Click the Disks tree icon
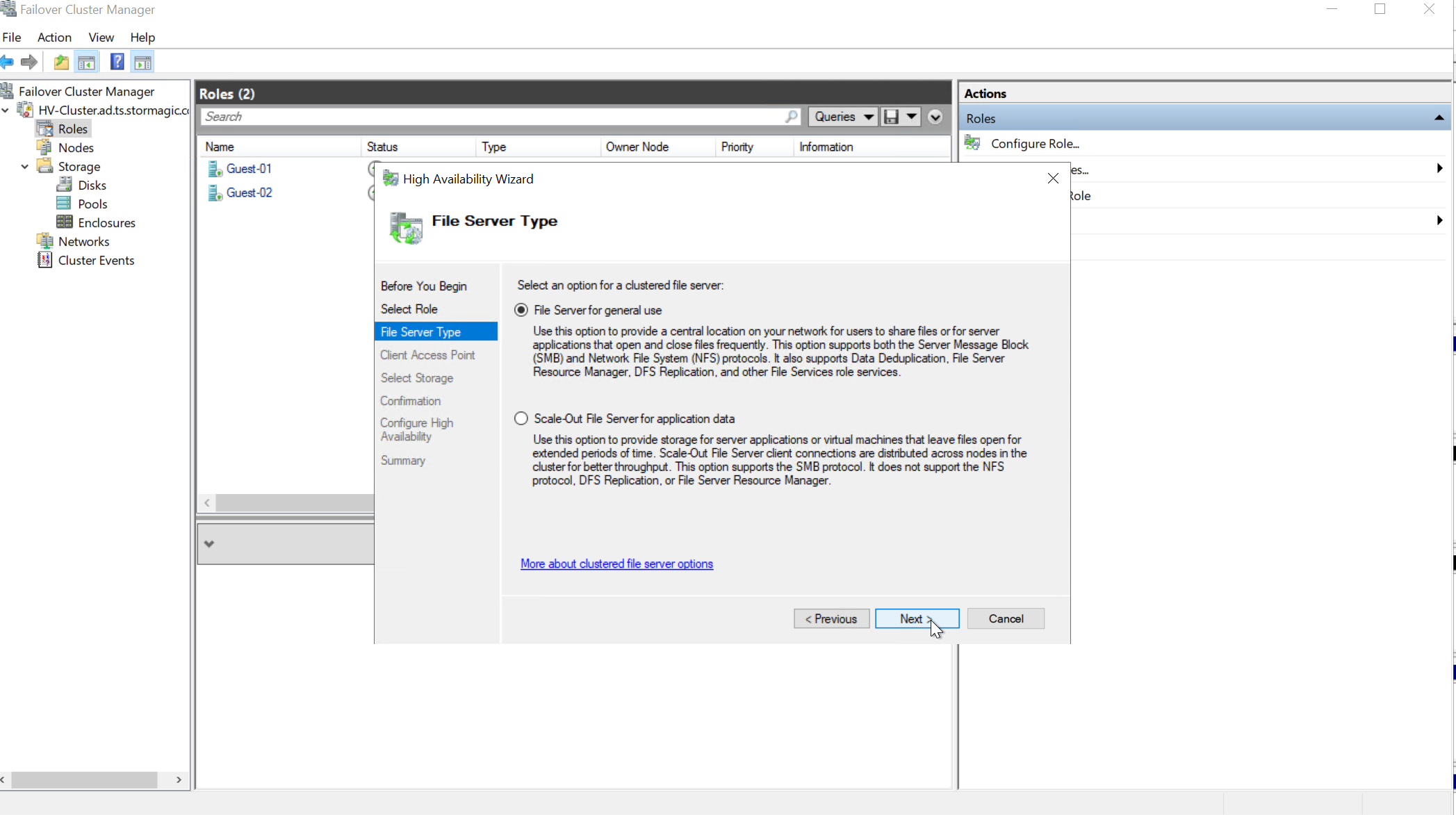The image size is (1456, 815). tap(65, 185)
